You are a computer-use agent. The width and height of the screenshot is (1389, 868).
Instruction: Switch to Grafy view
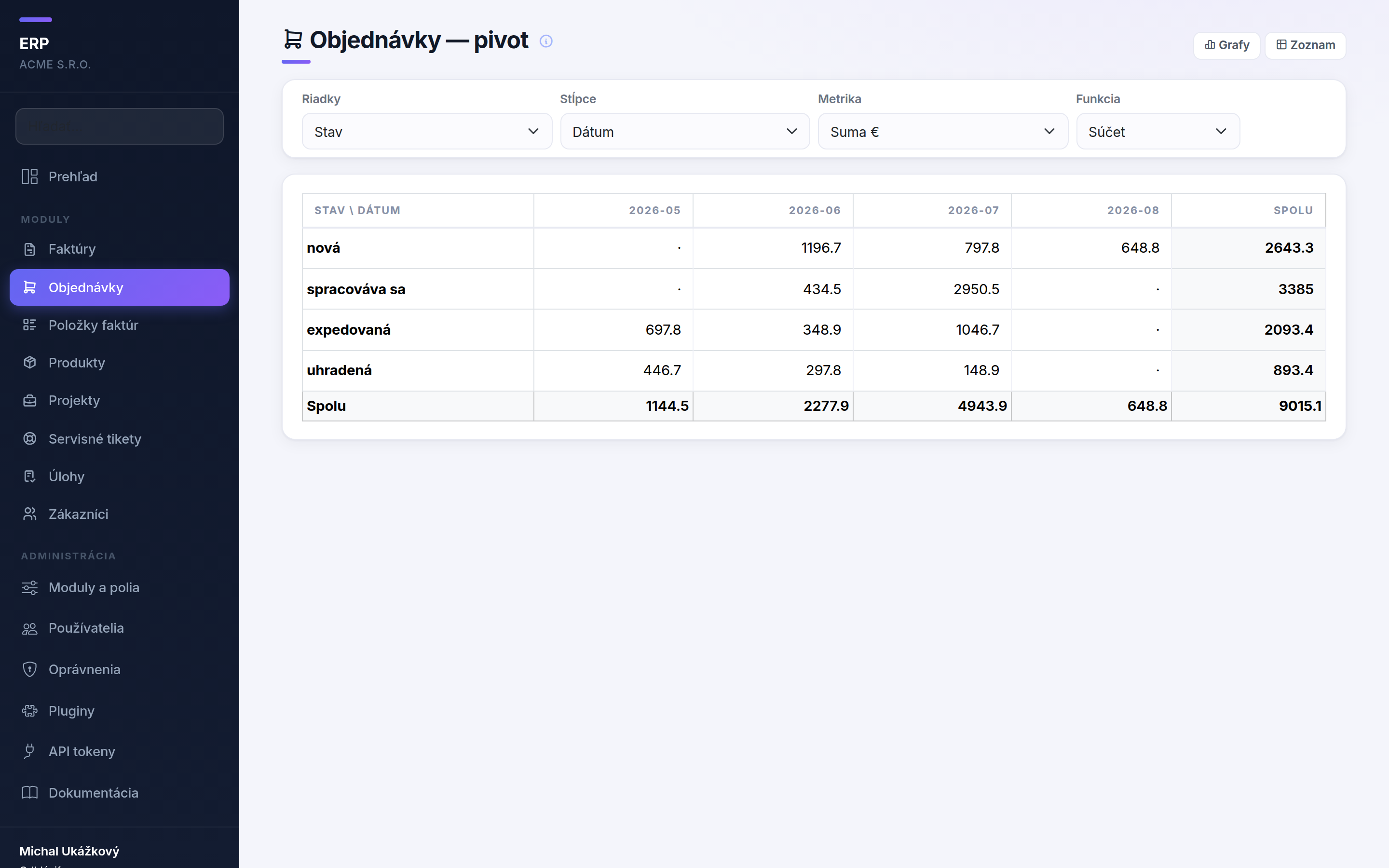click(1226, 45)
